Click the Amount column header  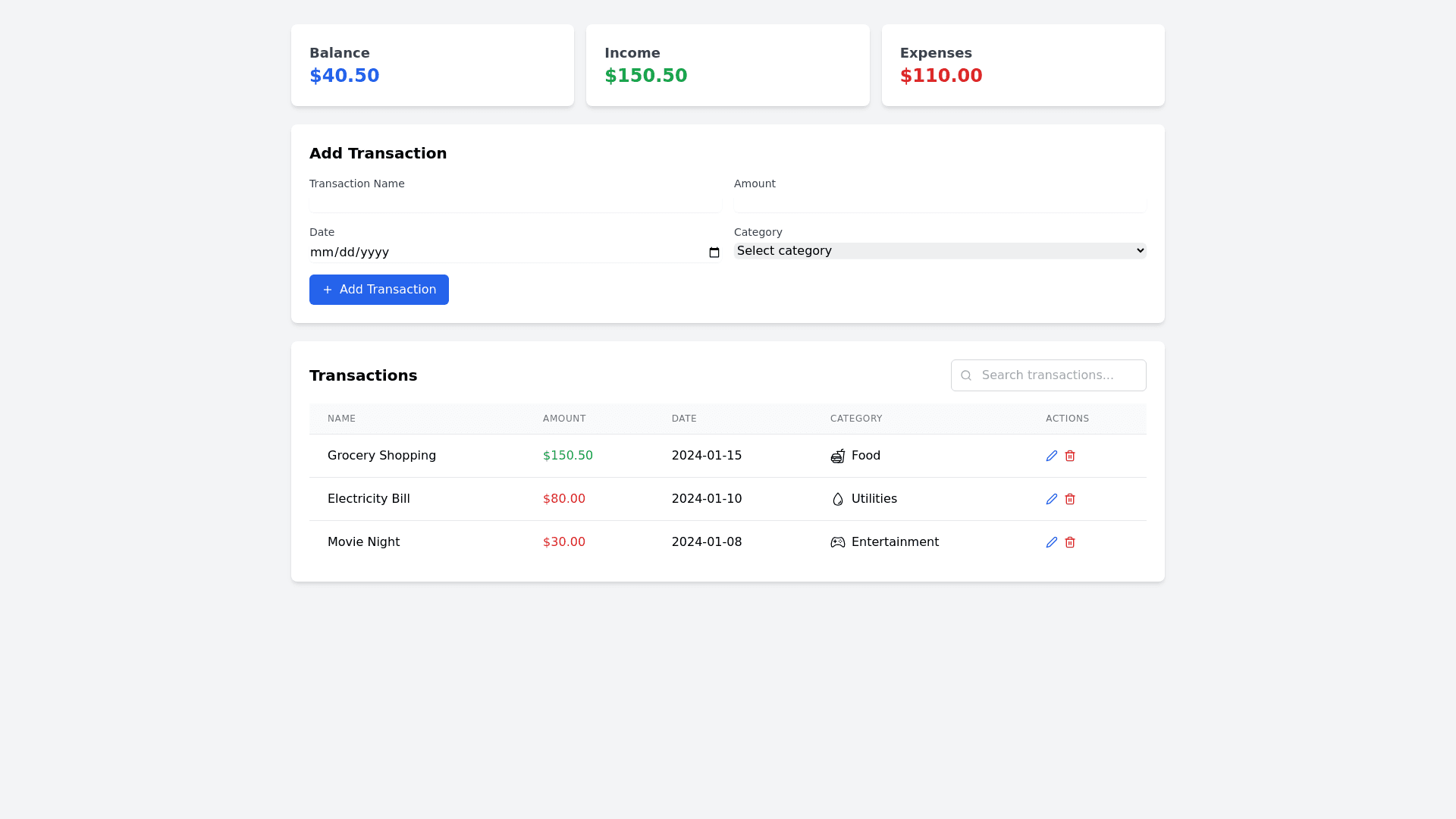[x=564, y=419]
